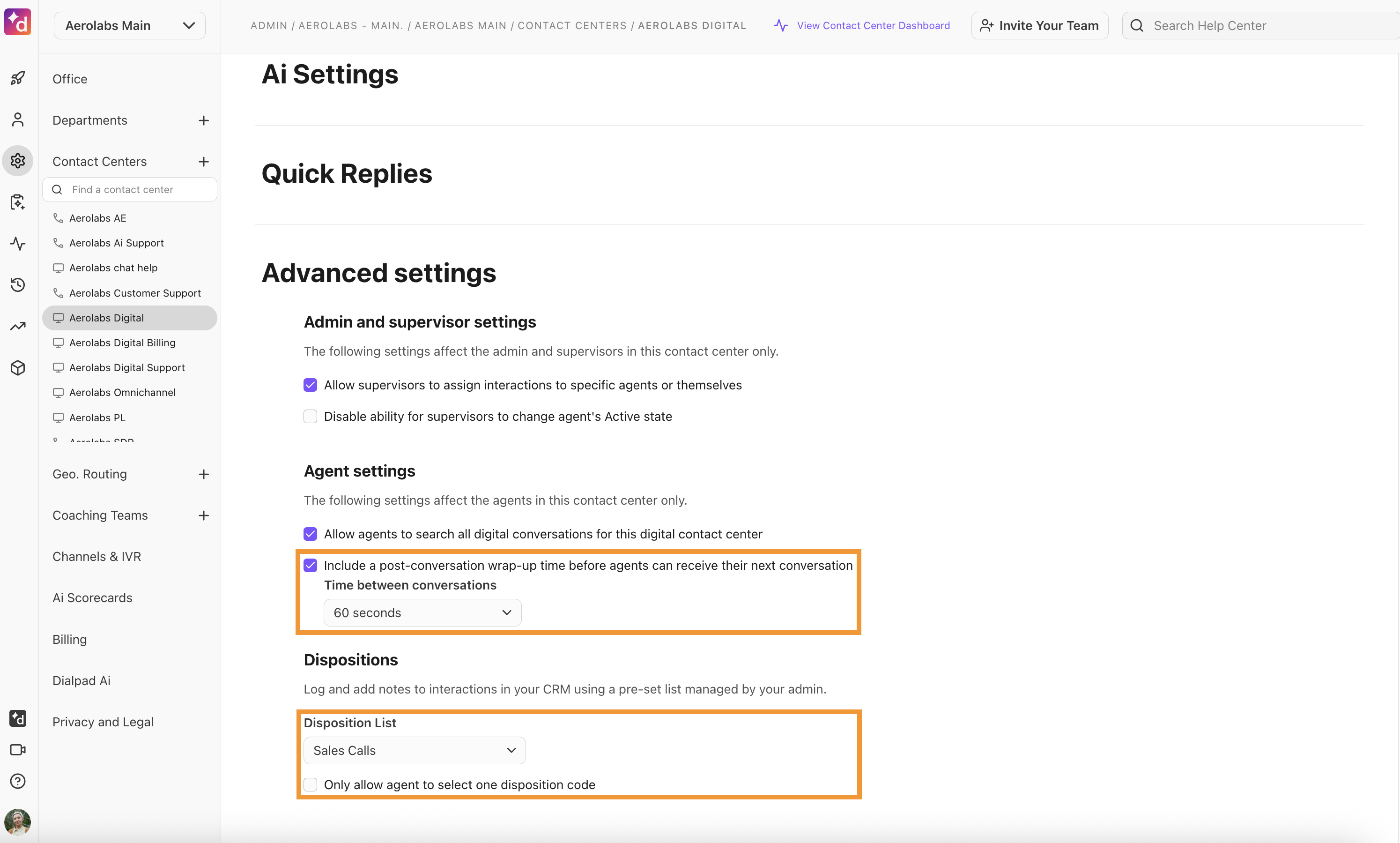
Task: Open the analytics pulse sidebar icon
Action: point(18,244)
